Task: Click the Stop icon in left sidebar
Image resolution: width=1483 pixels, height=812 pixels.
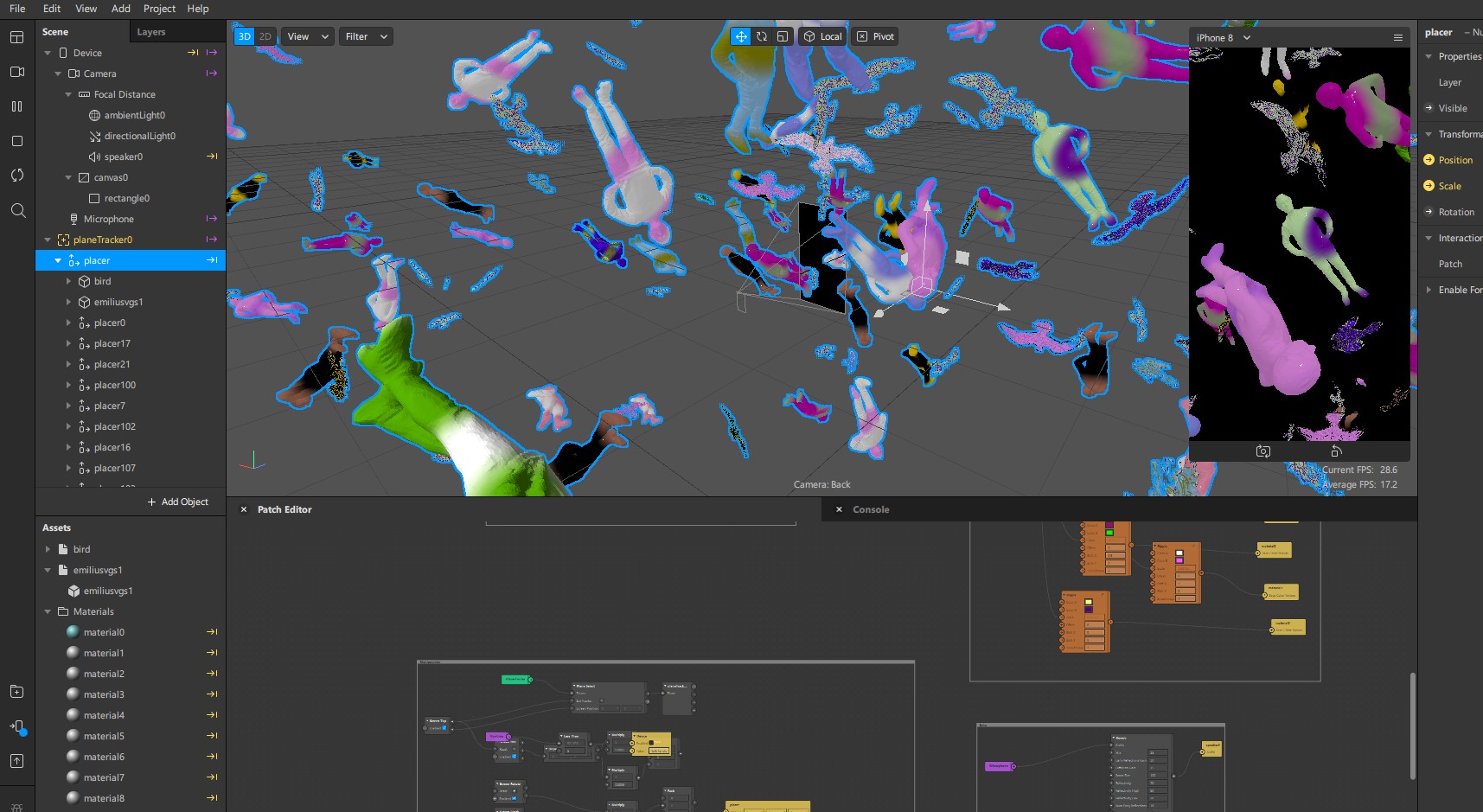Action: point(16,141)
